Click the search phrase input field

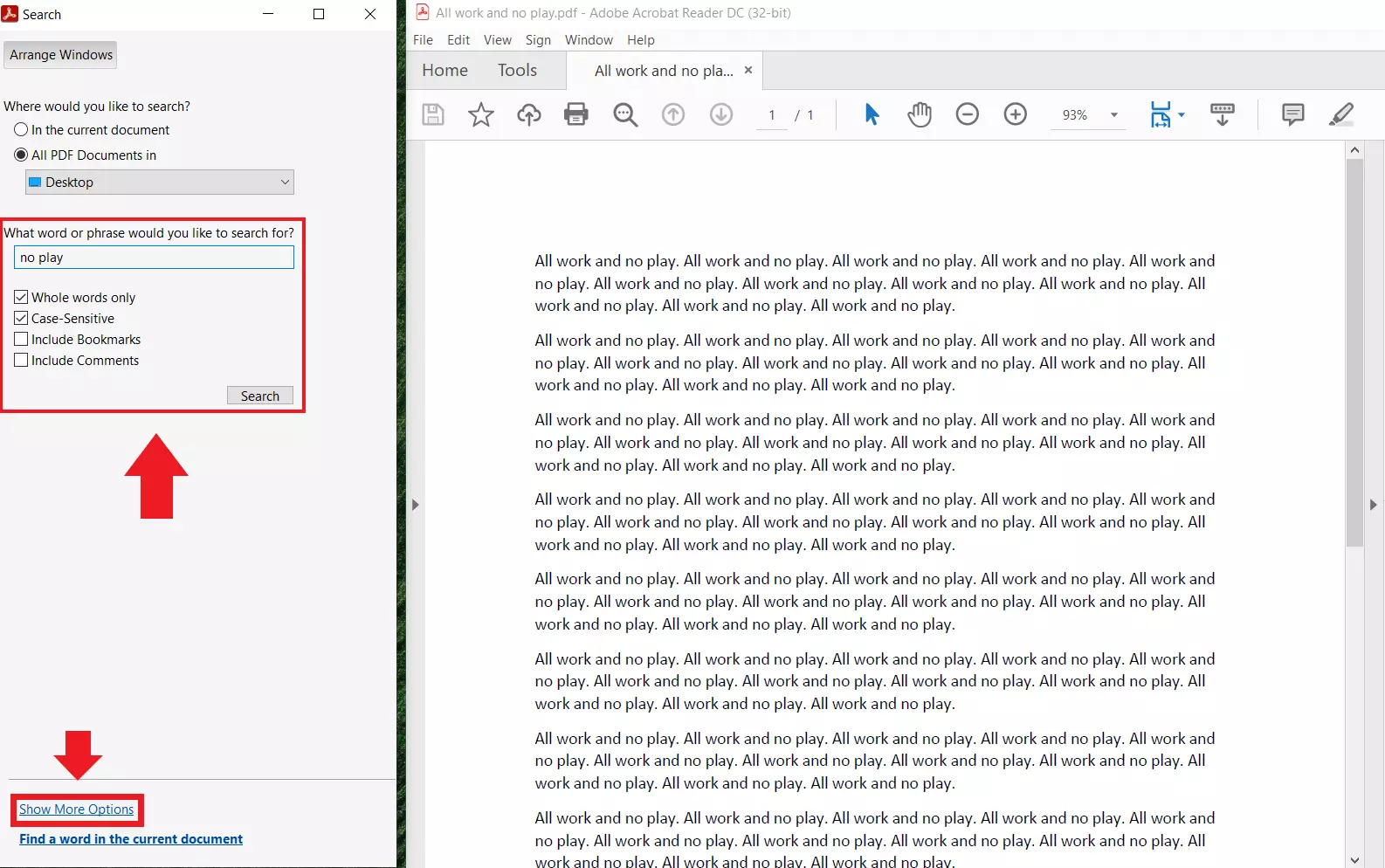tap(154, 258)
